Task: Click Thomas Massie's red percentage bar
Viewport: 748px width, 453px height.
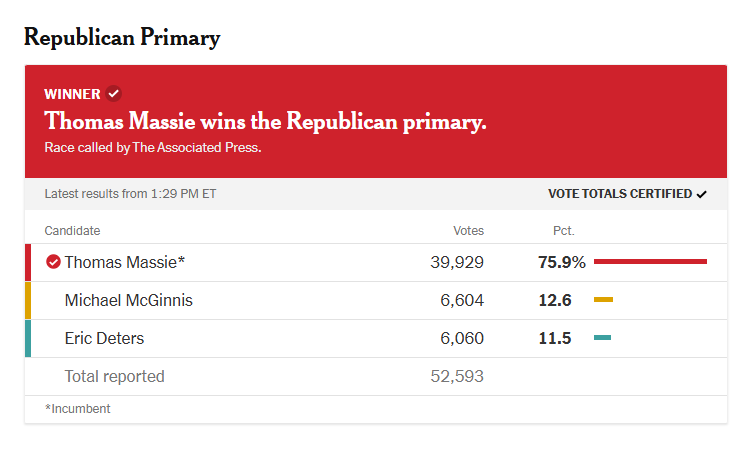Action: pyautogui.click(x=650, y=261)
